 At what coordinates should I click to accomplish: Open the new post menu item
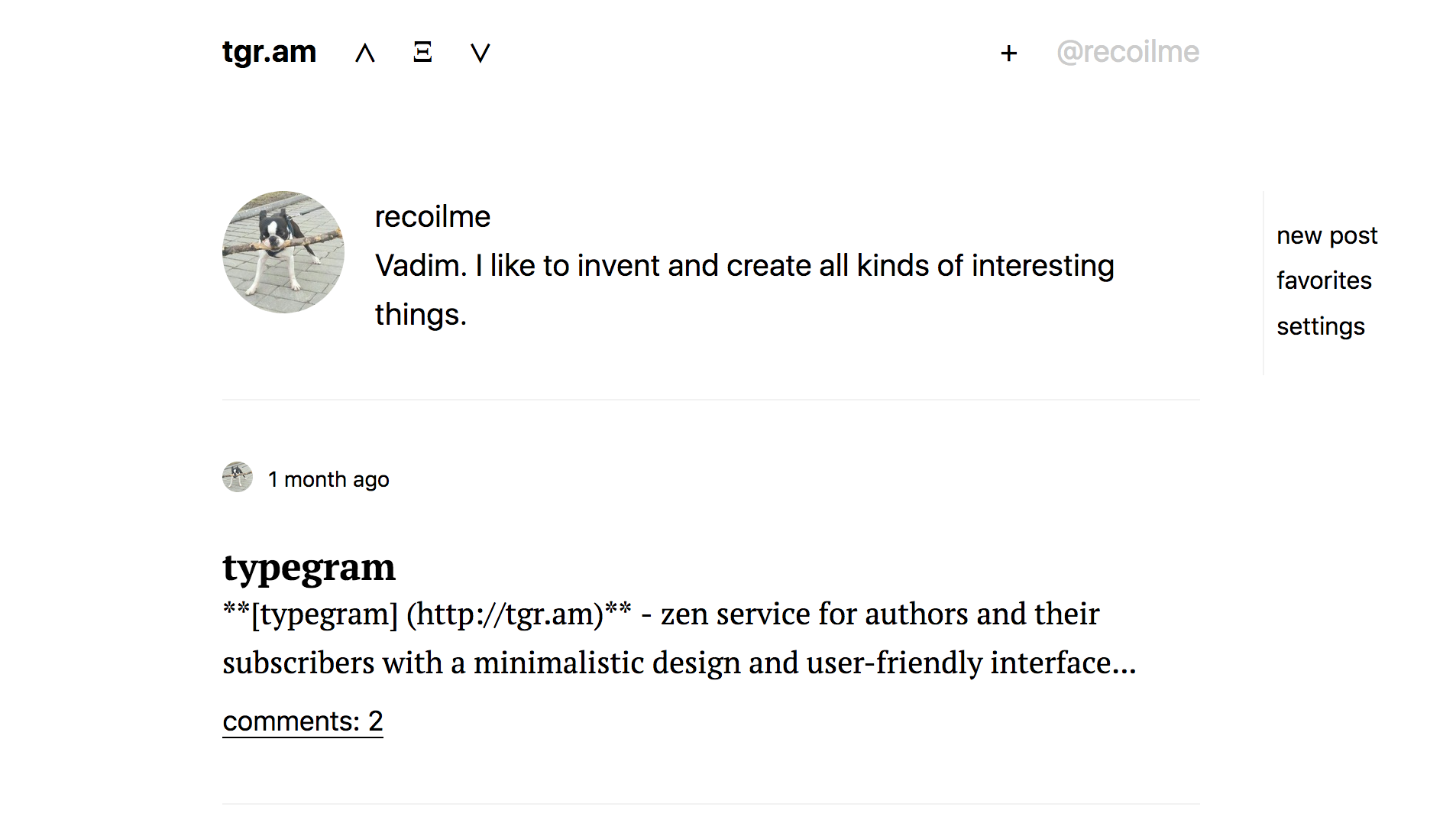pyautogui.click(x=1327, y=235)
